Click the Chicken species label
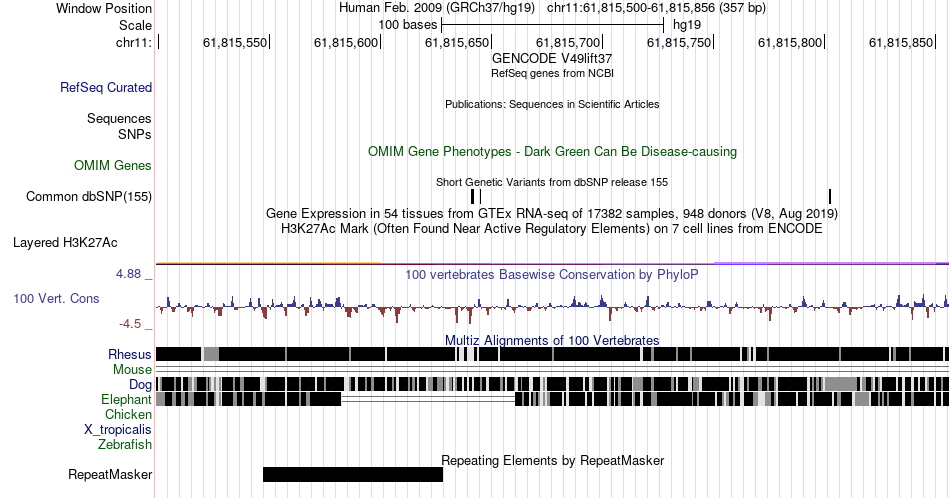The width and height of the screenshot is (950, 498). coord(128,414)
